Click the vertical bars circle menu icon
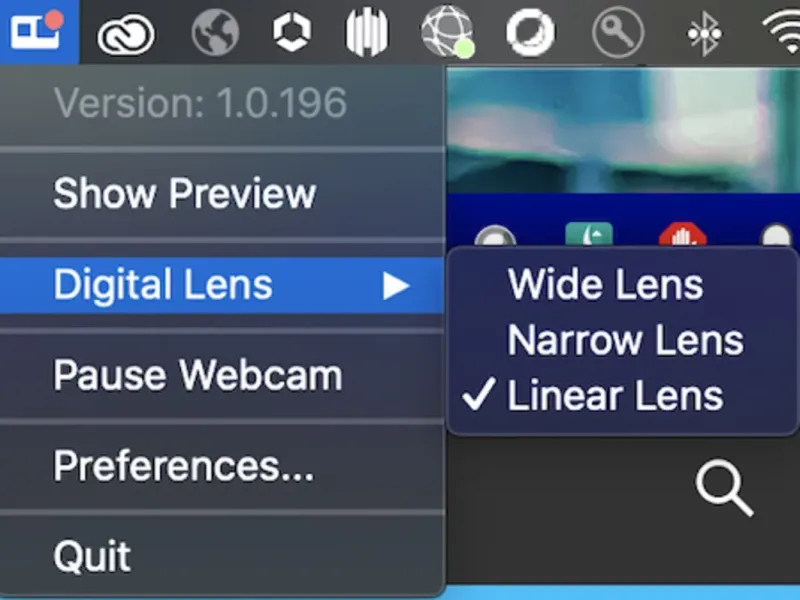 coord(367,32)
